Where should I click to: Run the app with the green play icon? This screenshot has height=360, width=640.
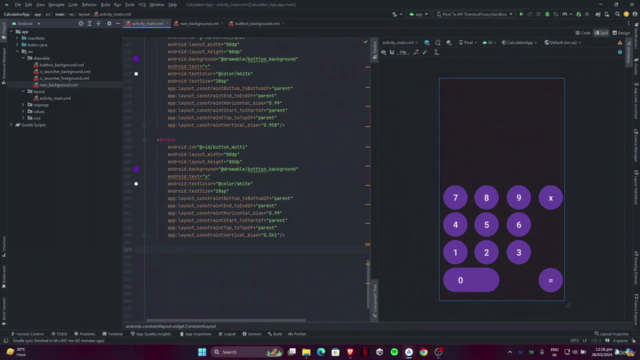click(521, 14)
